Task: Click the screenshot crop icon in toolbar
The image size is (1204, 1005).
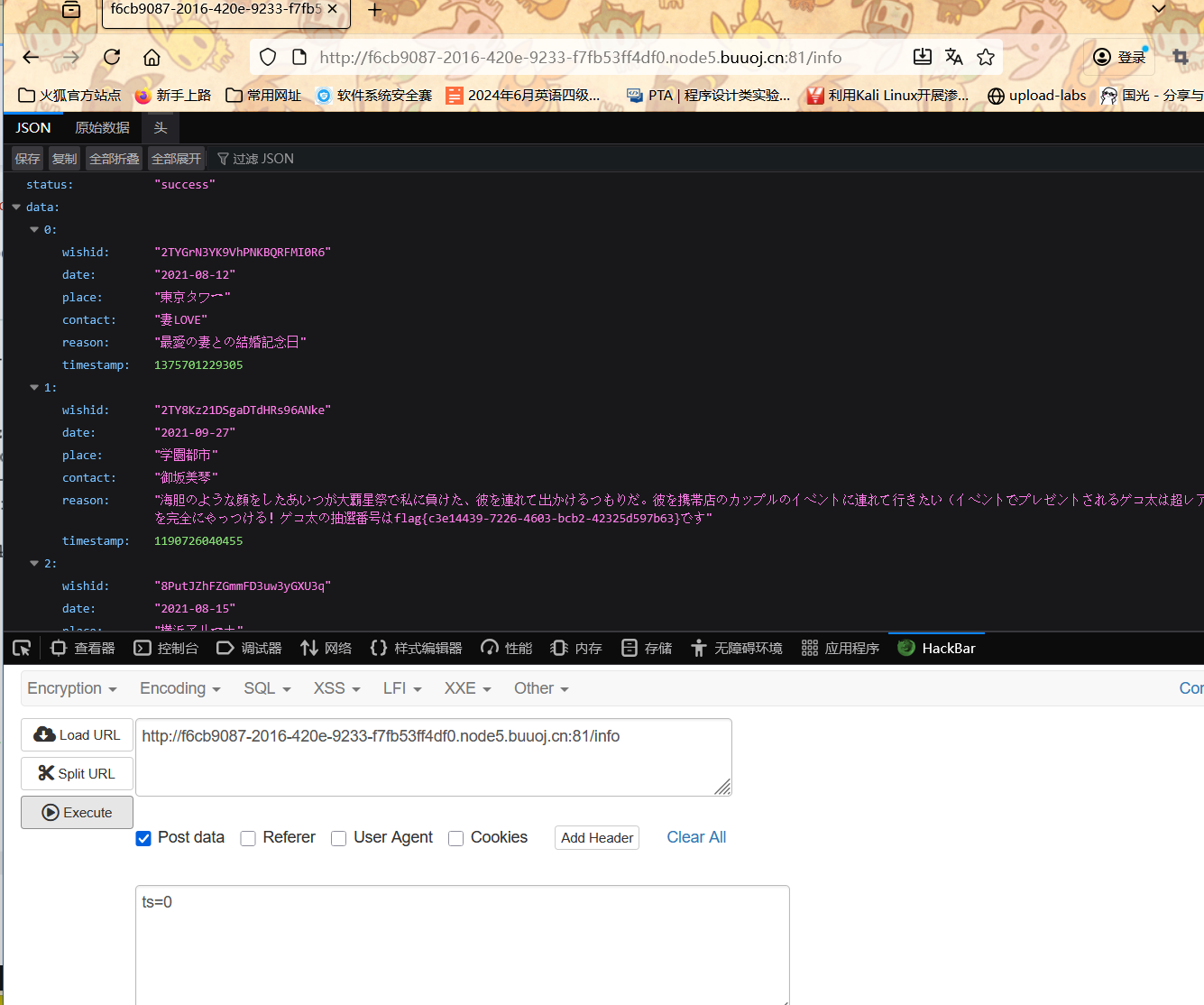Action: (x=1180, y=58)
